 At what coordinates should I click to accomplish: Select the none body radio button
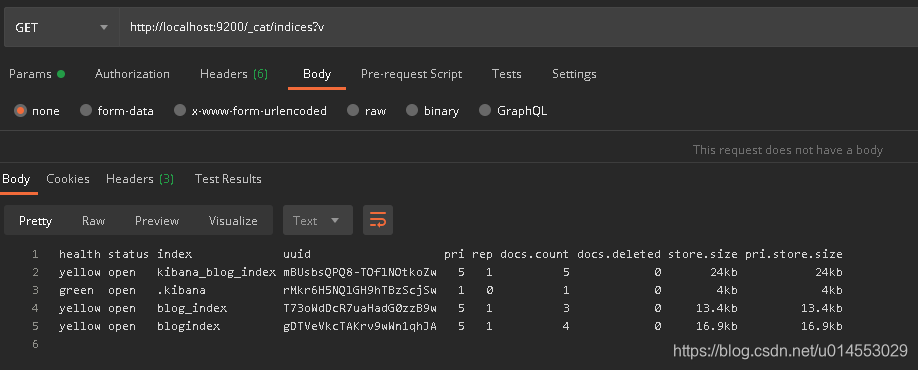point(20,111)
